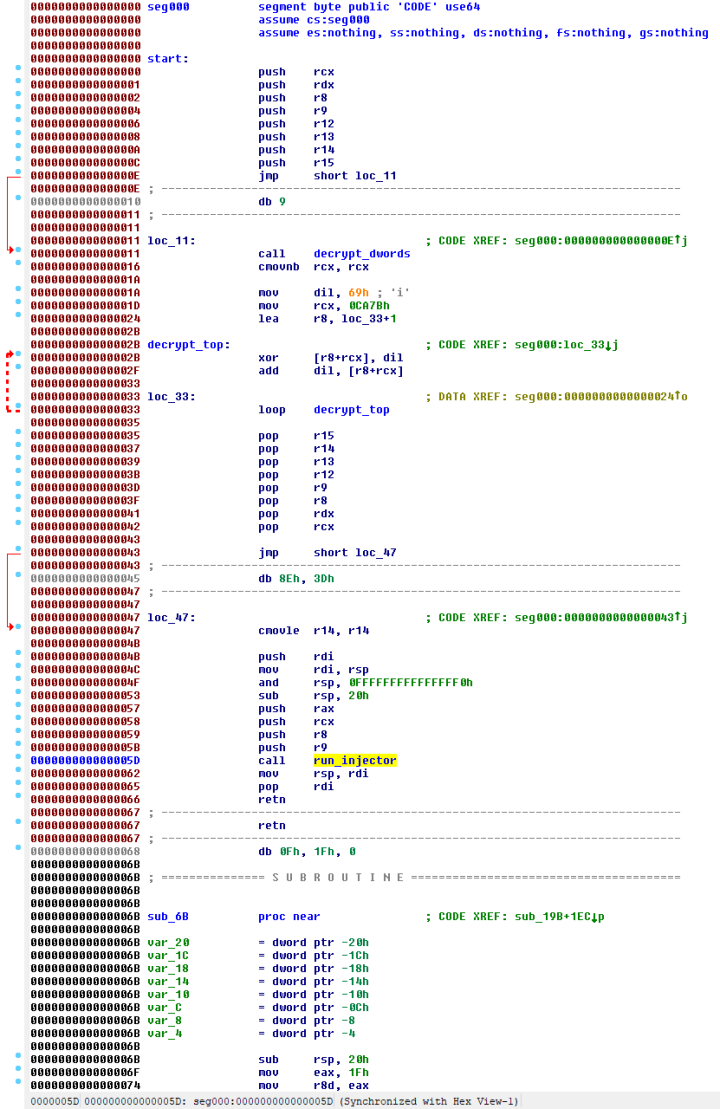Toggle breakpoint dot next to call run_injector

[18, 761]
